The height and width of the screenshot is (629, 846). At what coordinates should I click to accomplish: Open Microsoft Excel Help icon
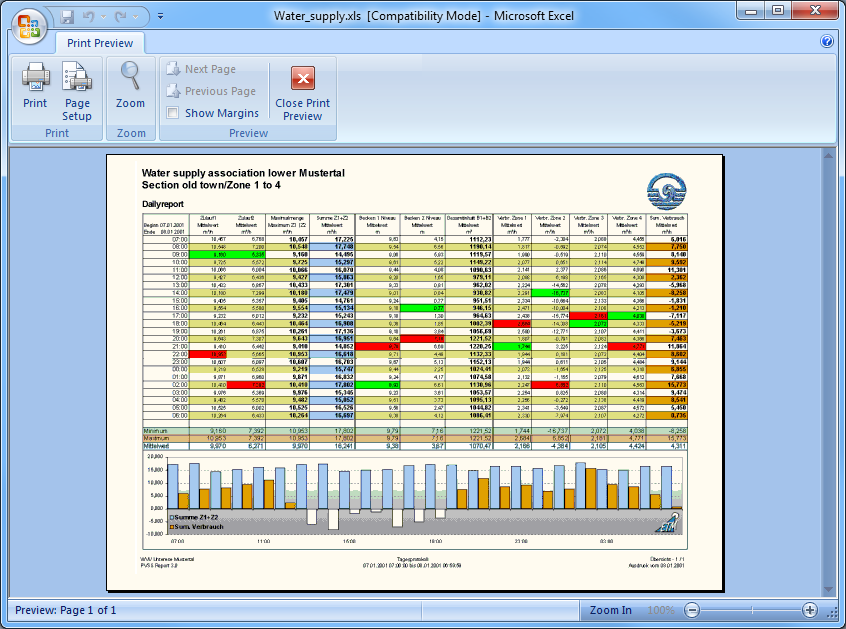827,42
